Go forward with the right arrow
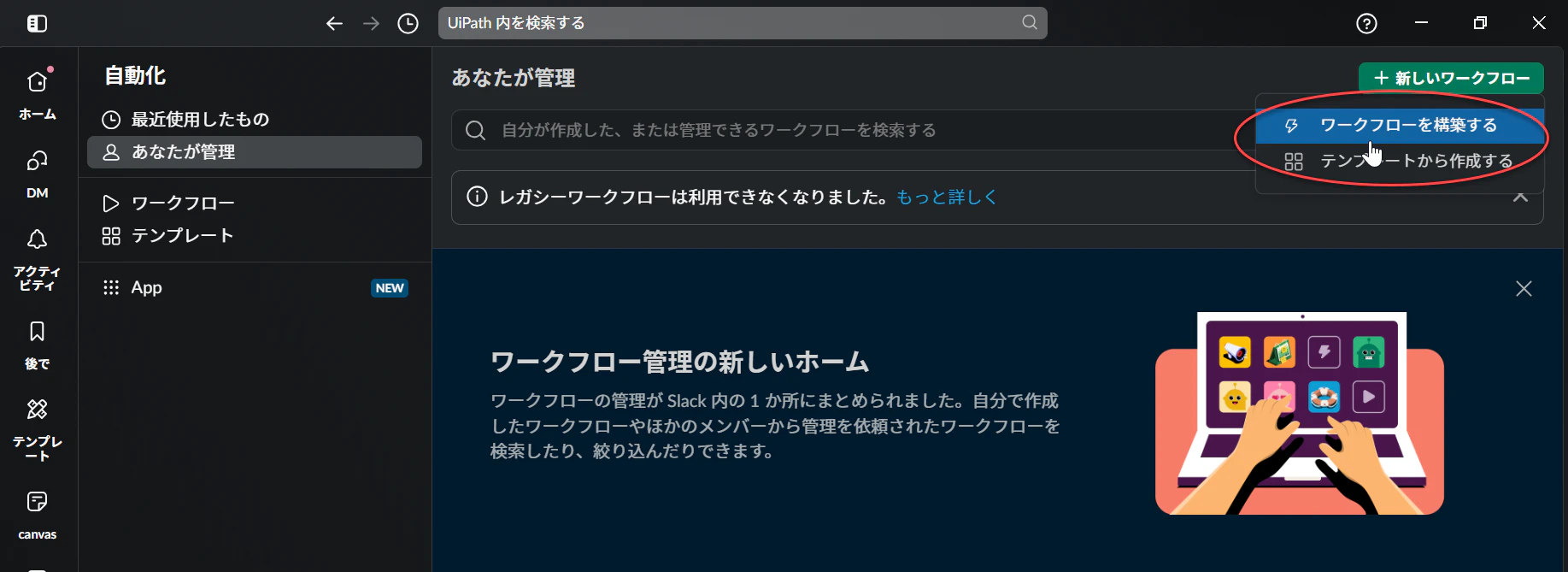Screen dimensions: 1568x572 pyautogui.click(x=371, y=23)
